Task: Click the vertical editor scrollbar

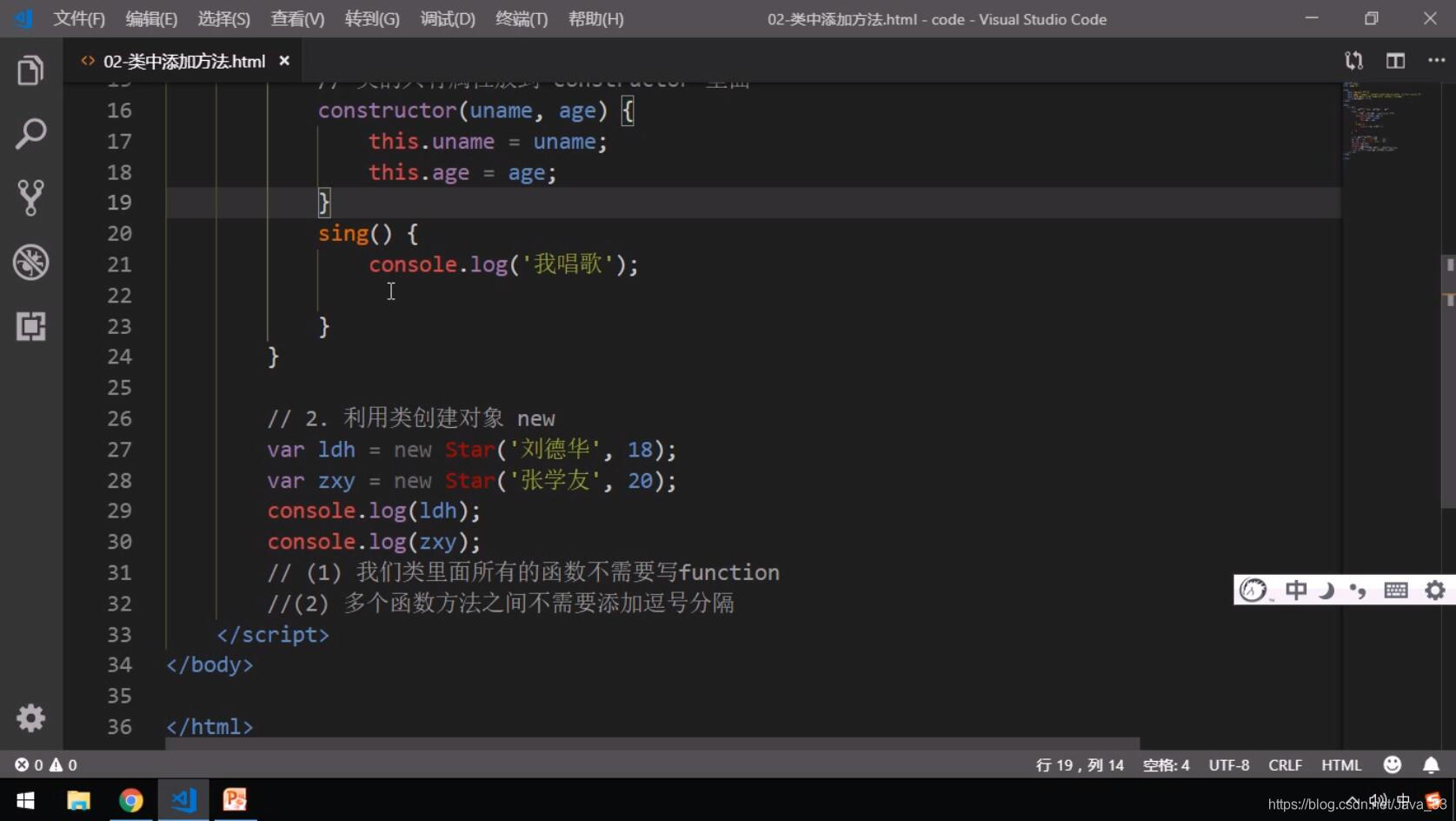Action: tap(1448, 382)
